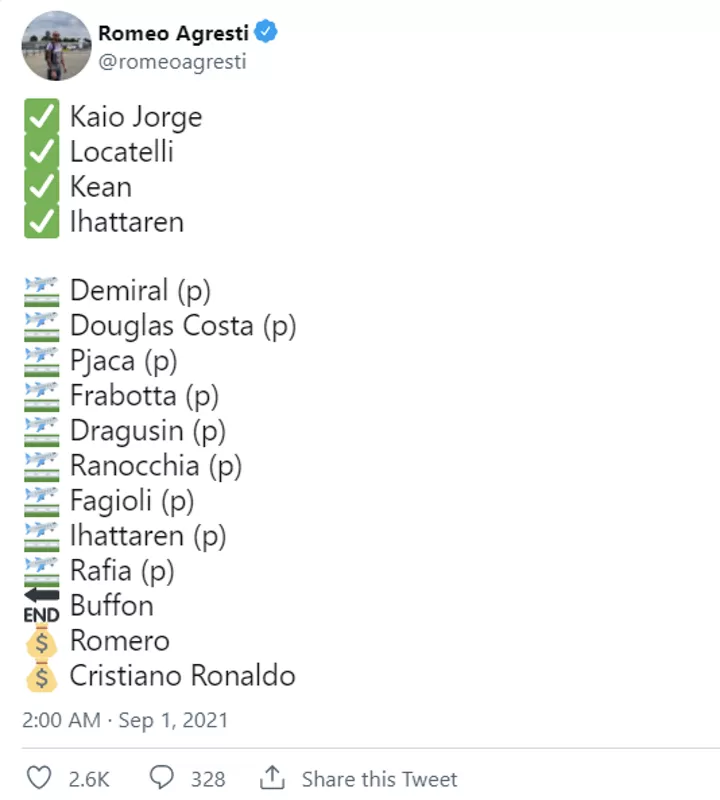Click the END arrow emoji beside Buffon
Viewport: 720px width, 800px height.
click(42, 606)
